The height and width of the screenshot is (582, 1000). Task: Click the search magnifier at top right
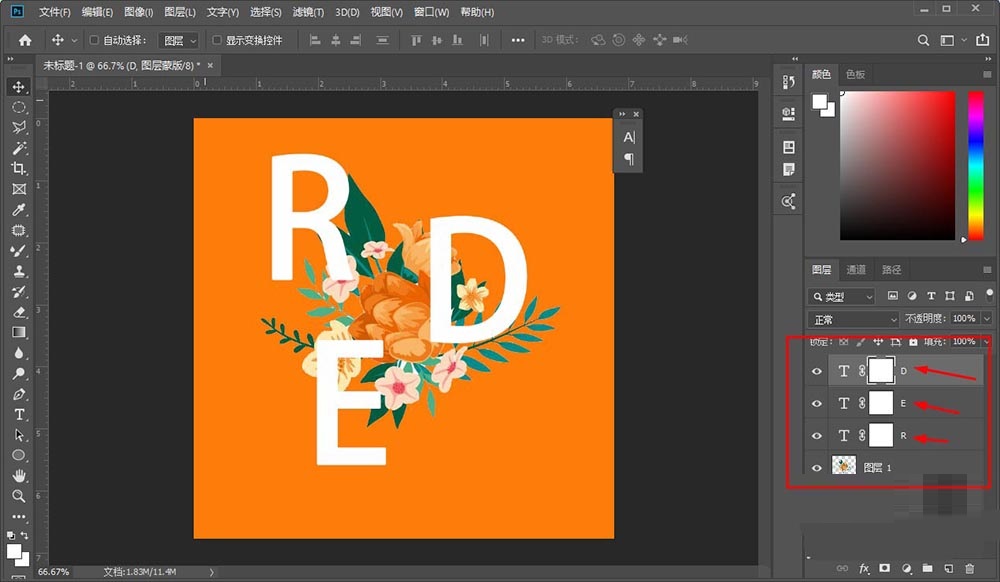click(922, 40)
